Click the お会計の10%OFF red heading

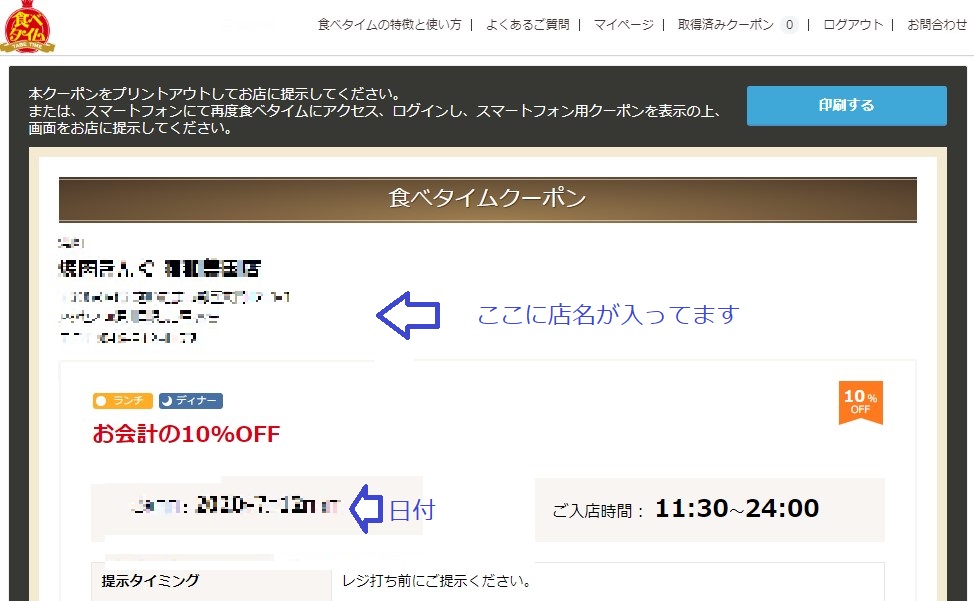(x=186, y=434)
